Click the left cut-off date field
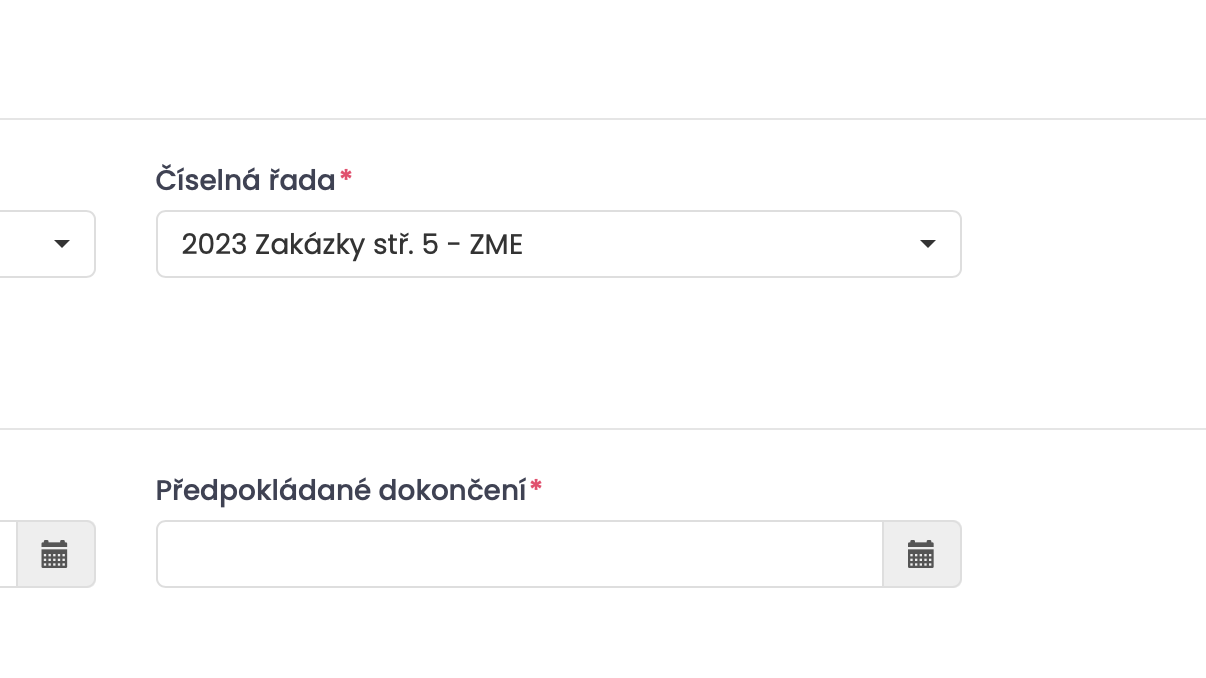 click(8, 554)
